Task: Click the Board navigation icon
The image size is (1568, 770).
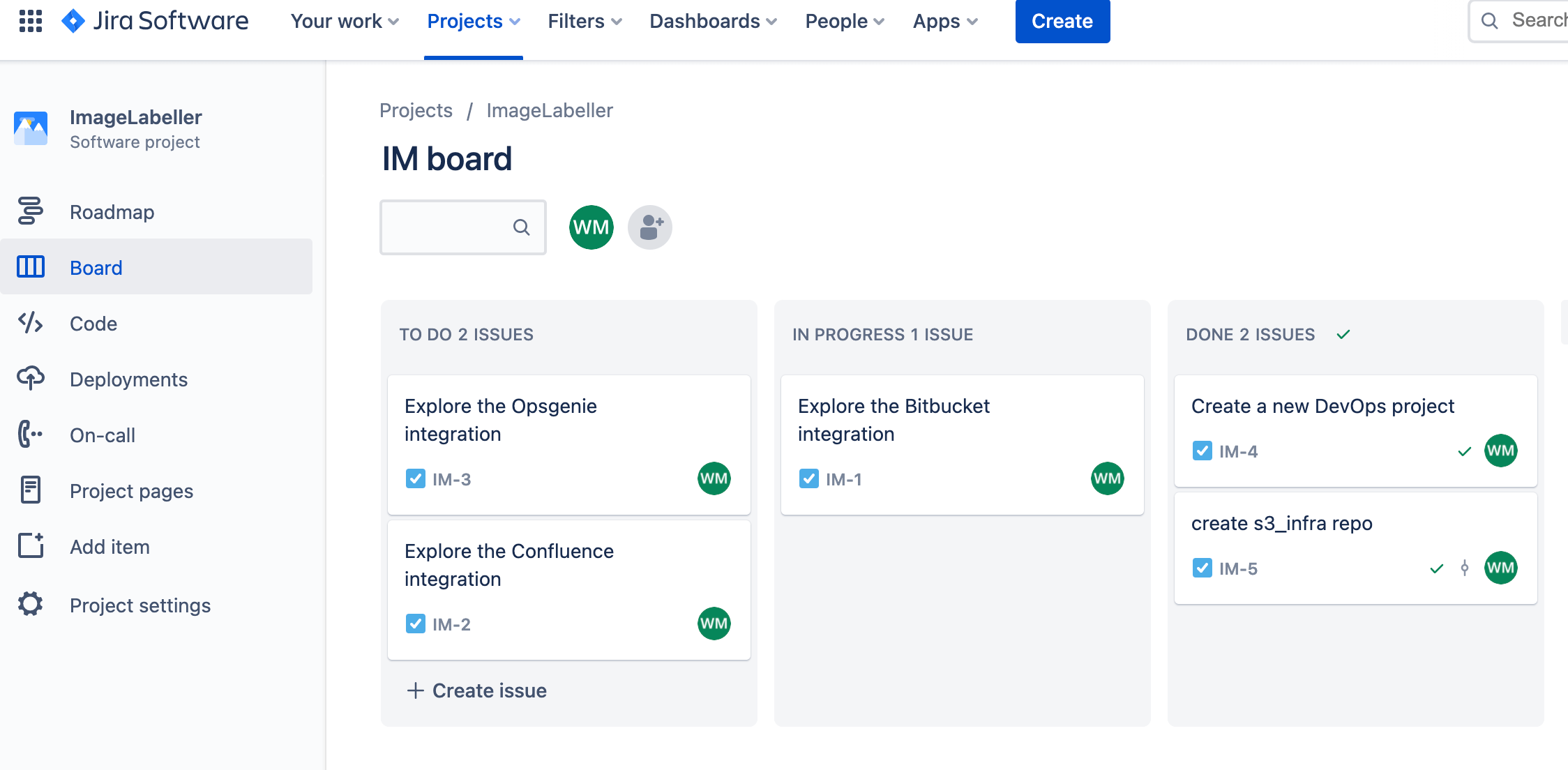Action: point(30,267)
